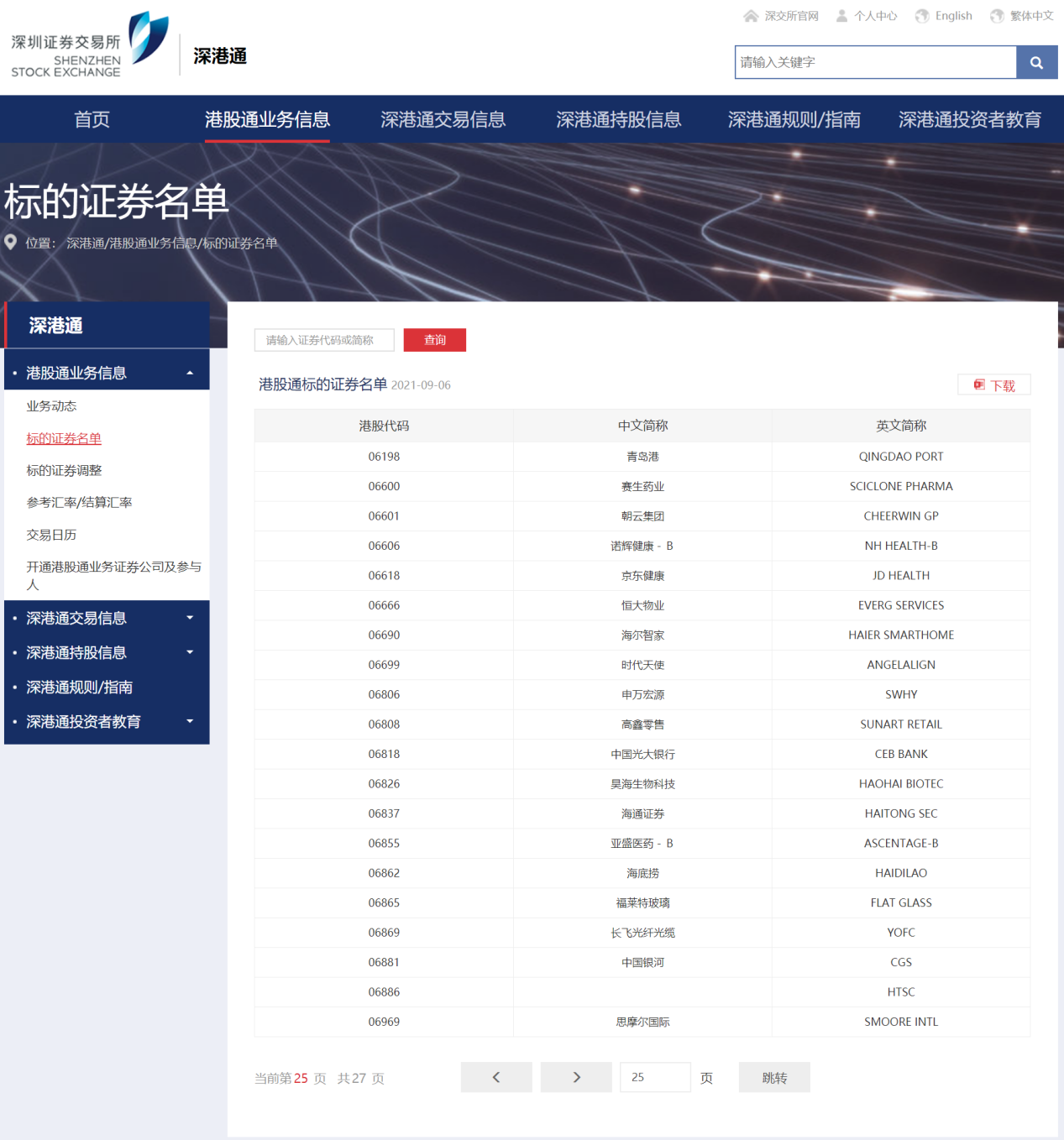Select the cell NH HEALTH-B
Viewport: 1064px width, 1140px height.
pyautogui.click(x=901, y=546)
